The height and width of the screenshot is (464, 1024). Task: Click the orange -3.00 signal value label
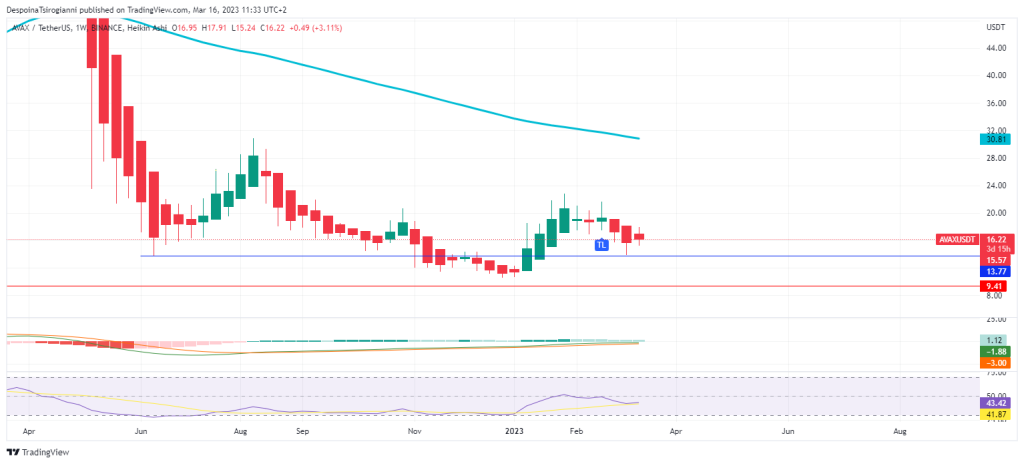994,363
